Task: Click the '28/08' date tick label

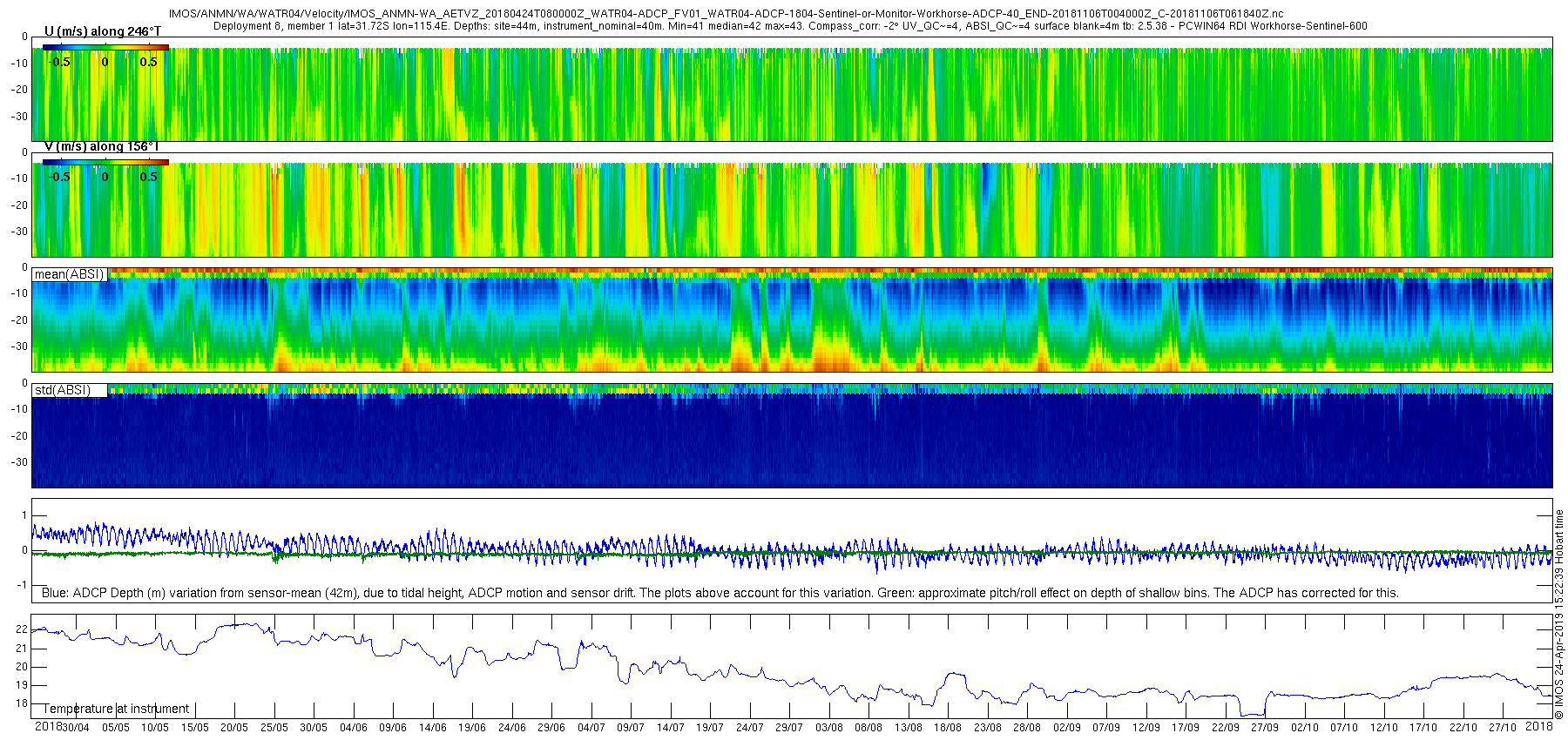Action: click(1027, 728)
